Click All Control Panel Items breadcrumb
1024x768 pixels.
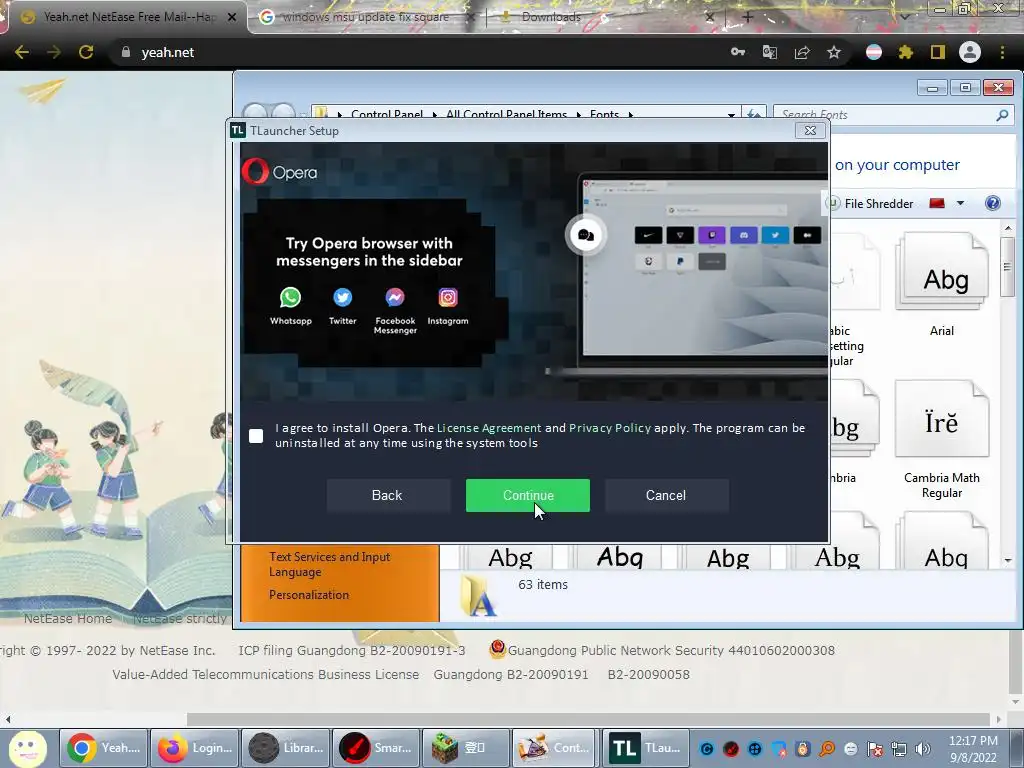(x=506, y=115)
